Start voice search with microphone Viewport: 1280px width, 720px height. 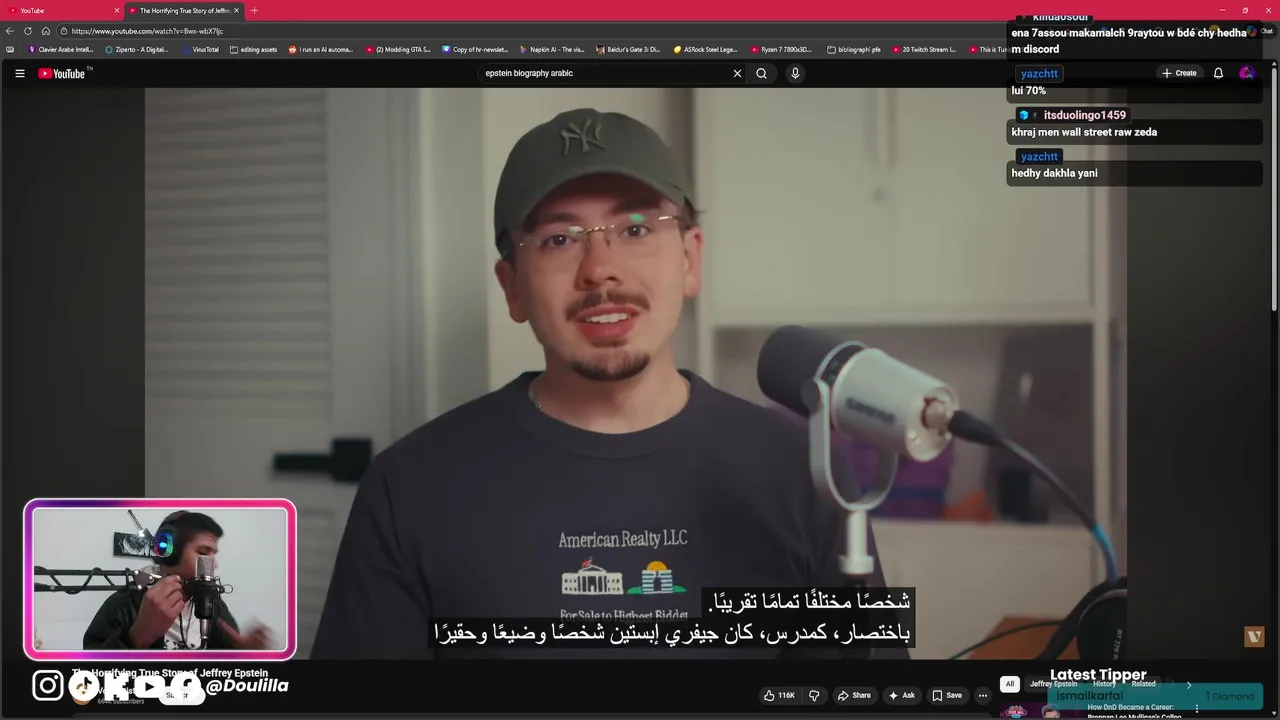pos(795,73)
